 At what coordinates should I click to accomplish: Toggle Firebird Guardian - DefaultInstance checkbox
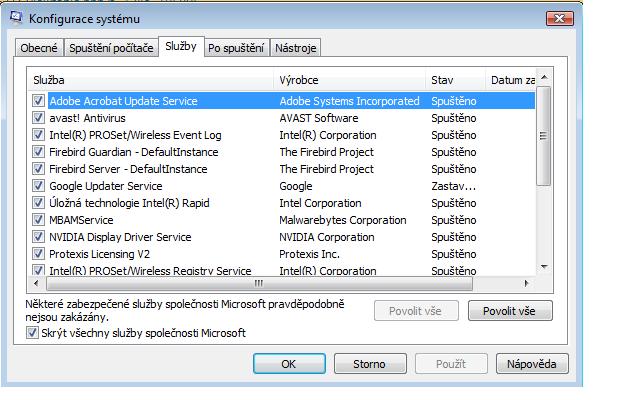click(38, 152)
